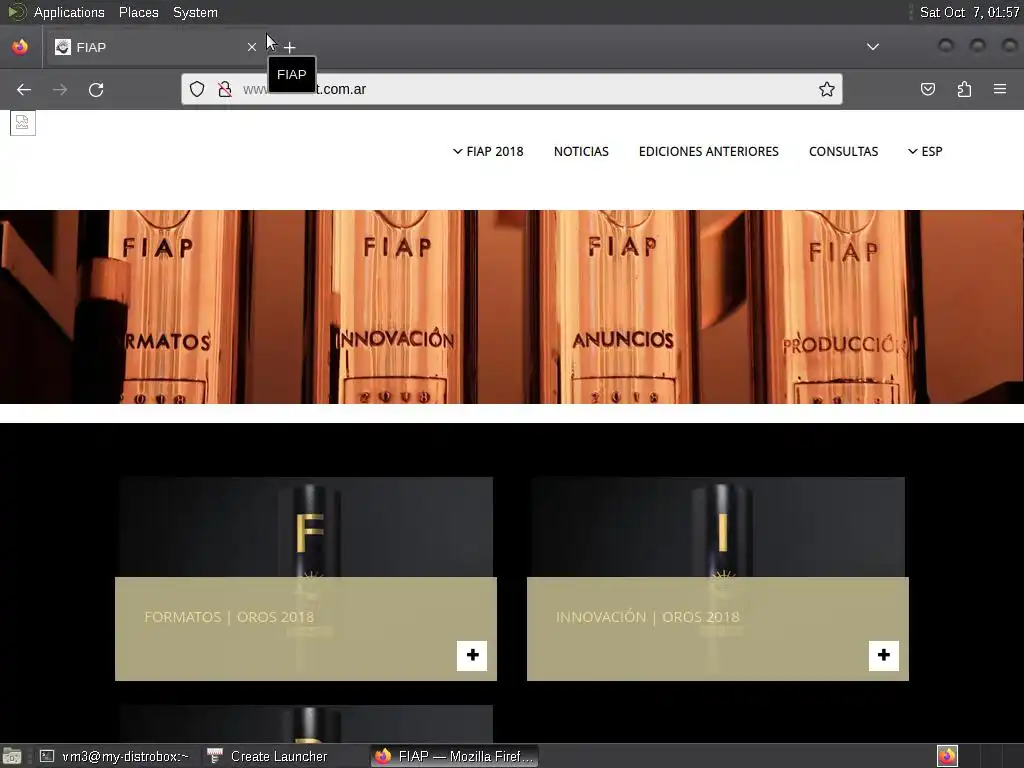Click the broken site logo image
The image size is (1024, 768).
point(23,123)
